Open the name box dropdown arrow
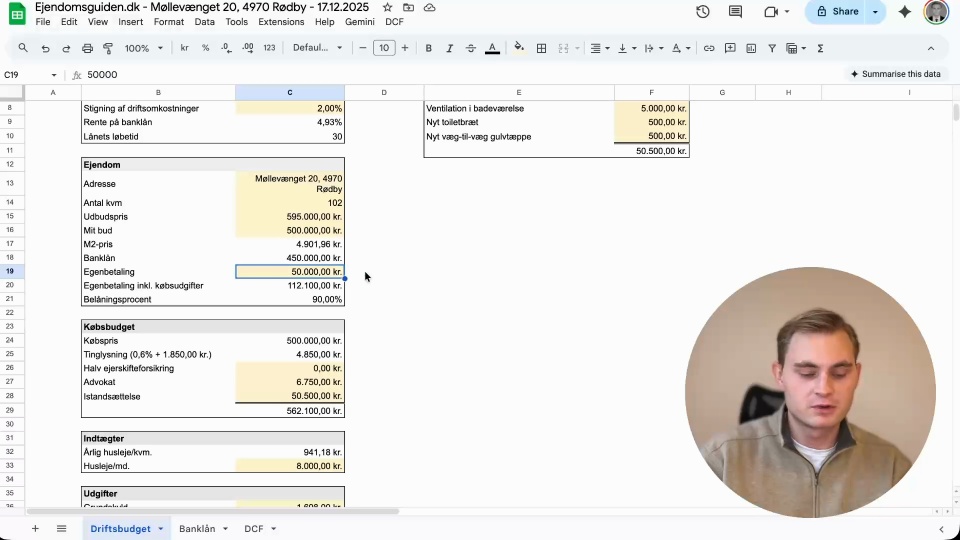This screenshot has height=540, width=960. pyautogui.click(x=54, y=75)
